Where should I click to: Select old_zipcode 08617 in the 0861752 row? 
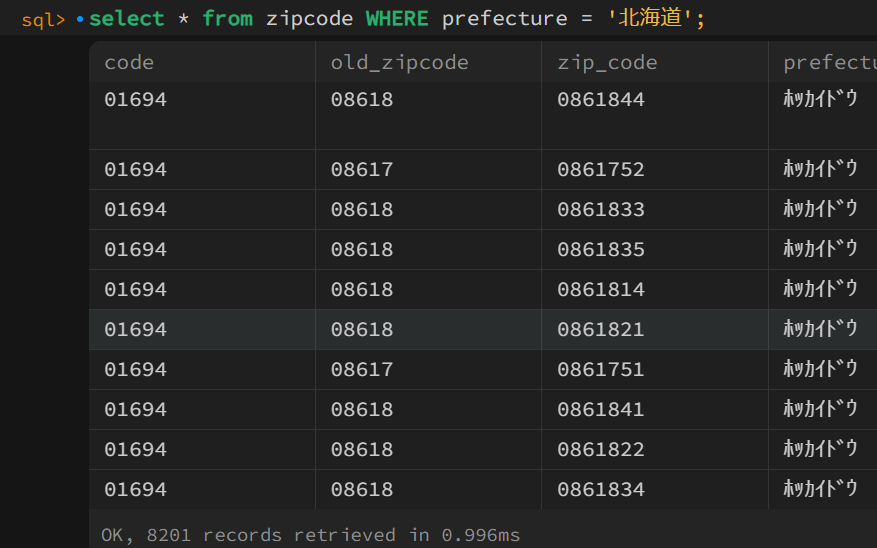(x=362, y=170)
